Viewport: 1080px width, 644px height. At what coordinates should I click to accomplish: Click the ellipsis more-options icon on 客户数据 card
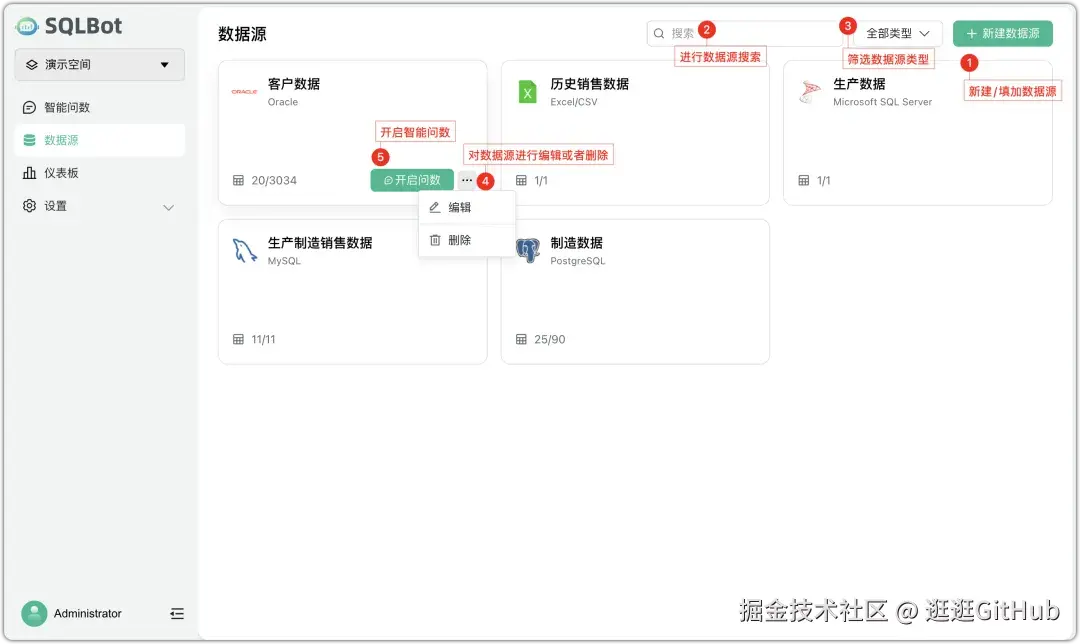pyautogui.click(x=466, y=180)
